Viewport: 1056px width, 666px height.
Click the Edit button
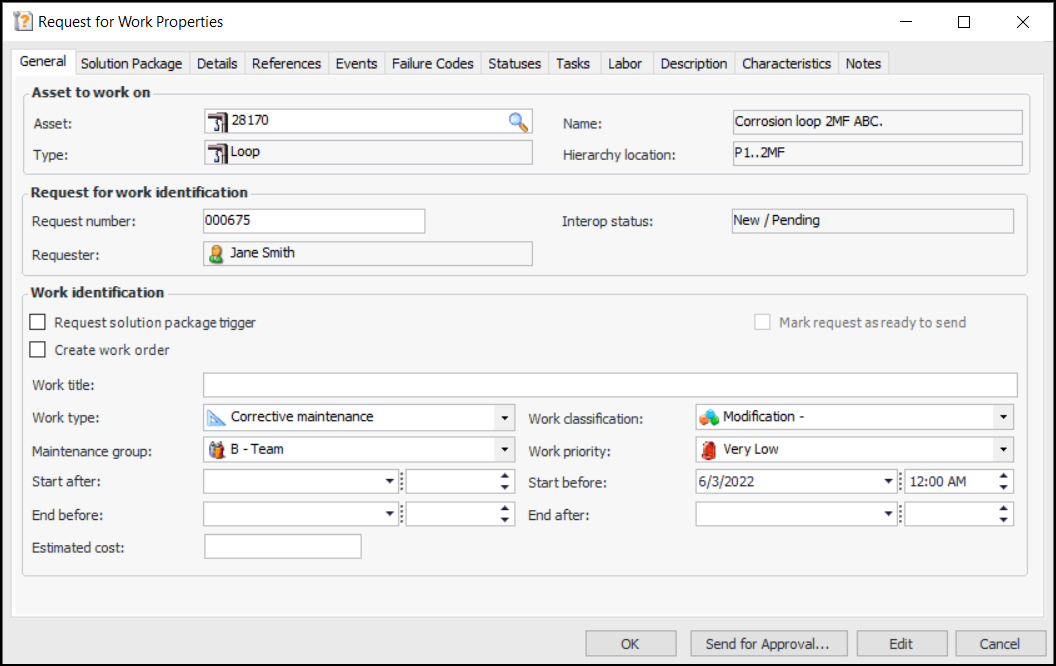pyautogui.click(x=901, y=644)
